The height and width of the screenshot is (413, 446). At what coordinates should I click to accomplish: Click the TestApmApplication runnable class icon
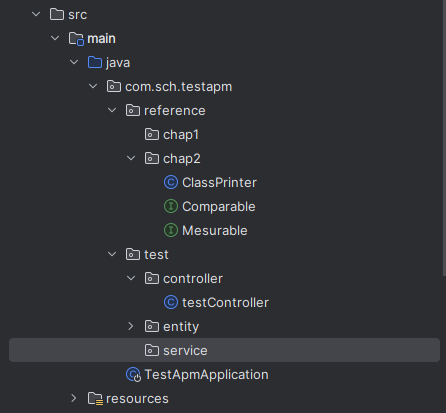click(x=134, y=374)
